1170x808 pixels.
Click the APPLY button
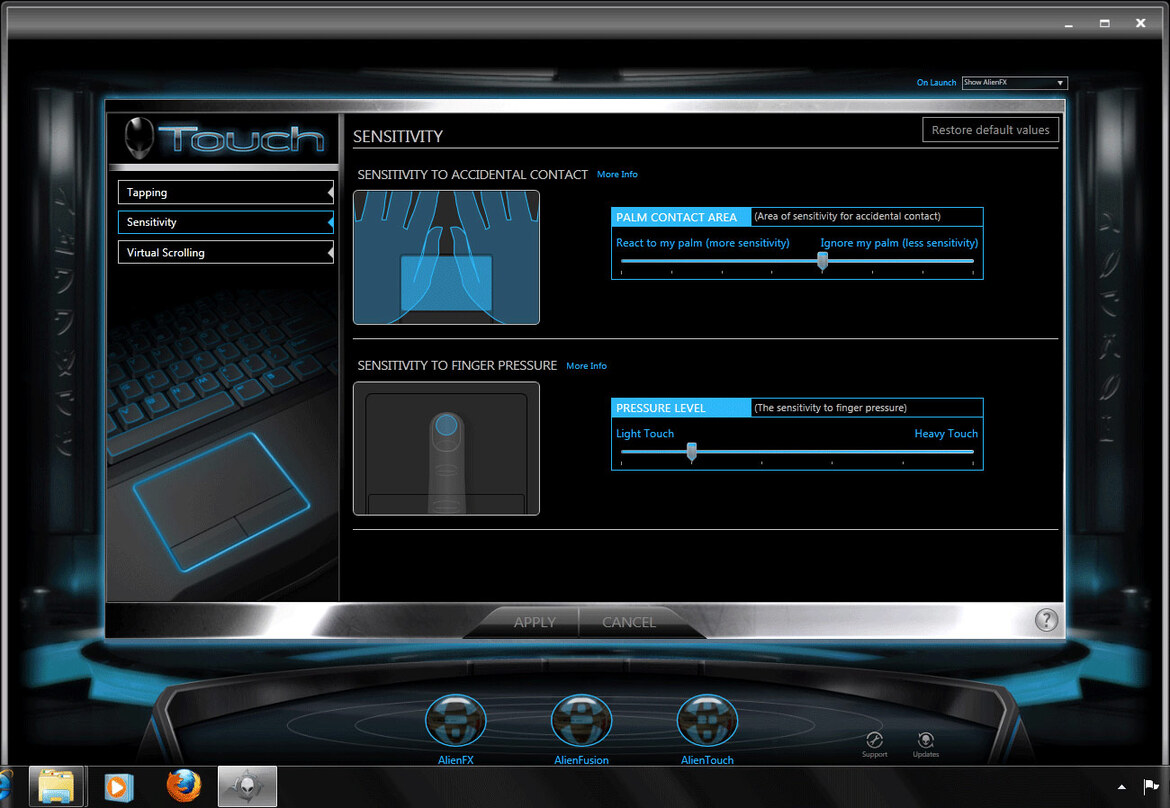[534, 622]
